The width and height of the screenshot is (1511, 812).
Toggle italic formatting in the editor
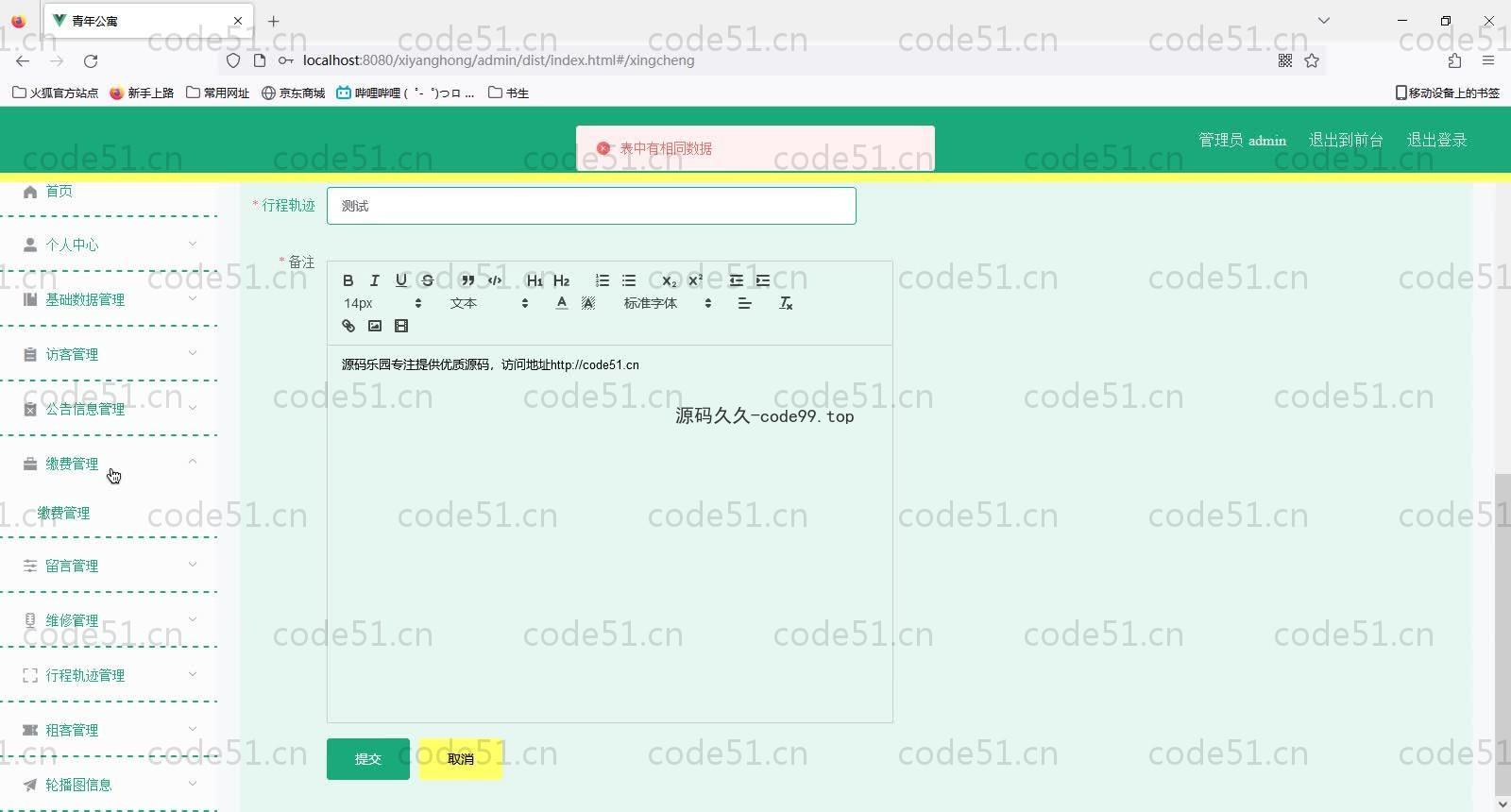click(x=374, y=280)
